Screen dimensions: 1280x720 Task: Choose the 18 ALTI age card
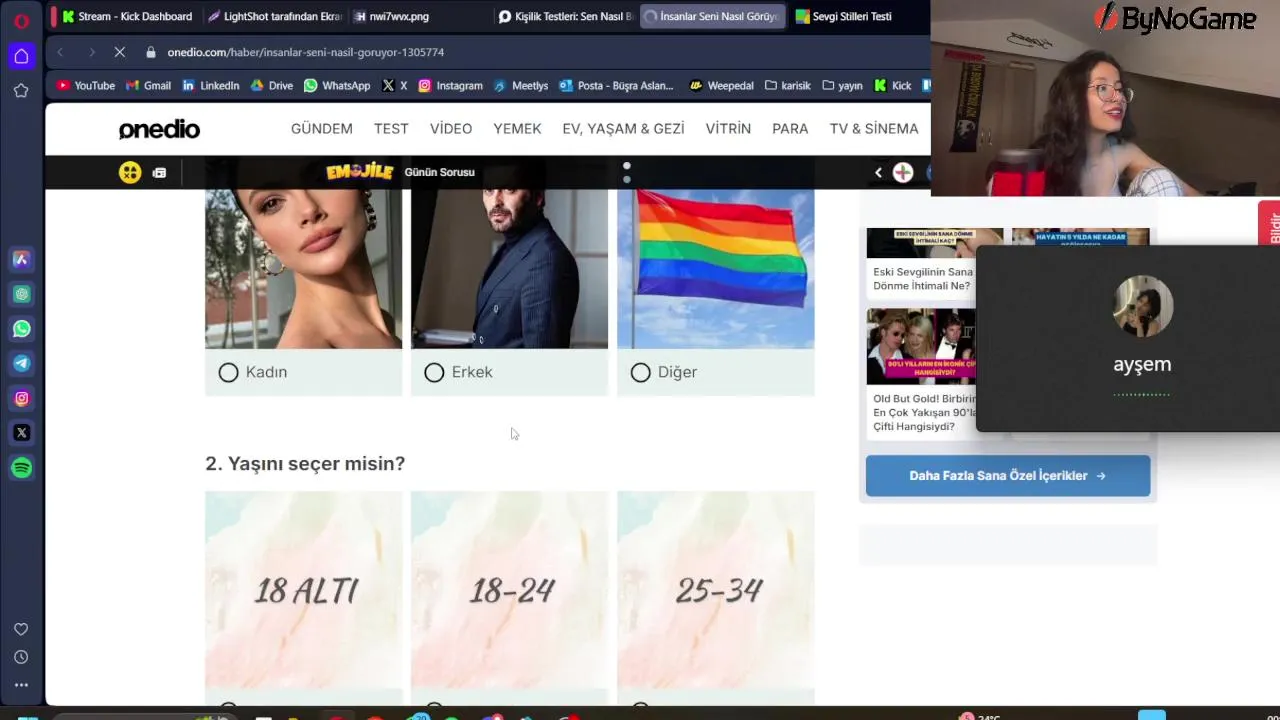[304, 590]
